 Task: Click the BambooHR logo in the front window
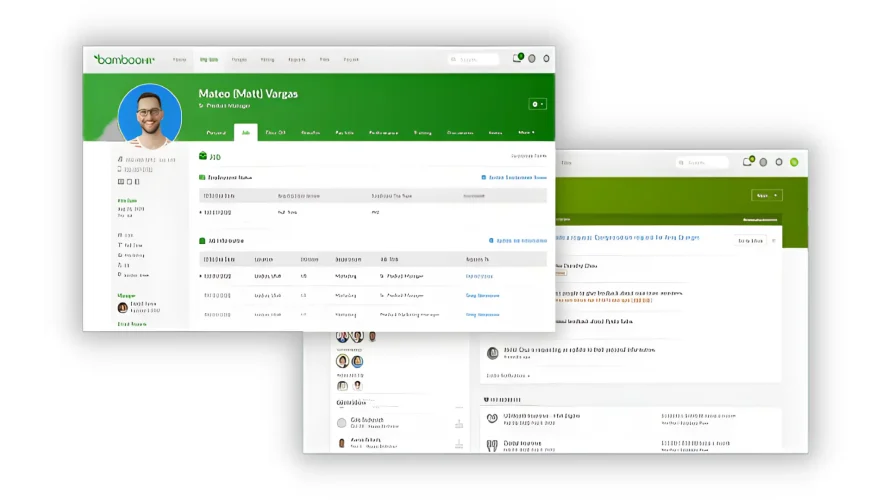pyautogui.click(x=124, y=60)
